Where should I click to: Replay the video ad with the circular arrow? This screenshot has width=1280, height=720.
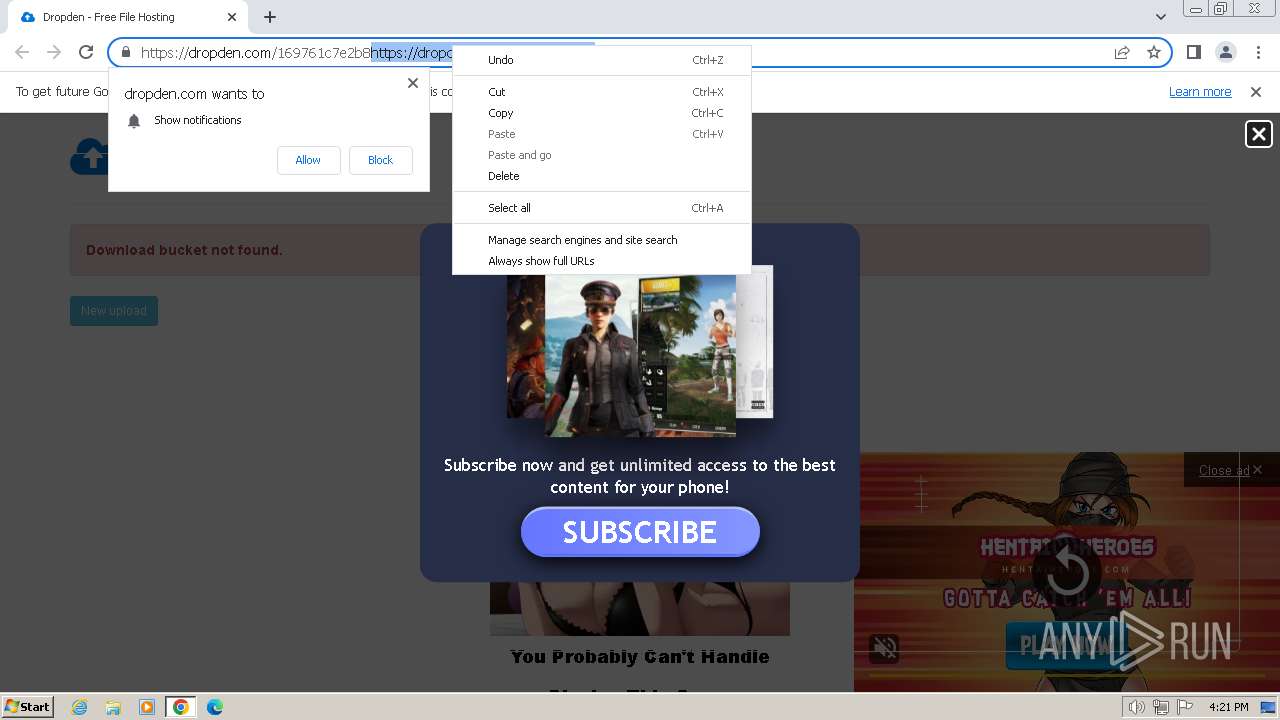(x=1066, y=572)
